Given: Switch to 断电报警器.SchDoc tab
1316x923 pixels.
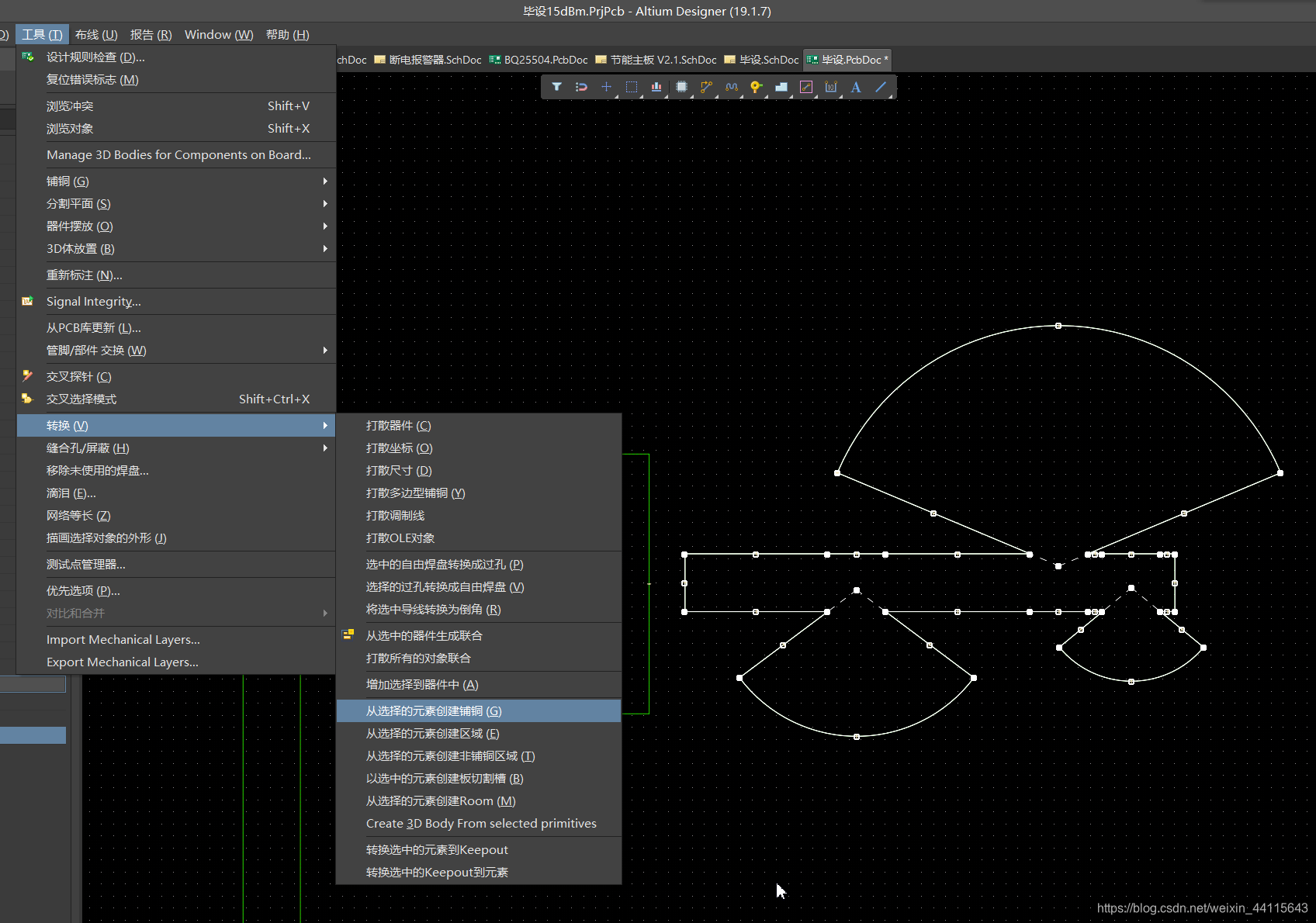Looking at the screenshot, I should (428, 60).
